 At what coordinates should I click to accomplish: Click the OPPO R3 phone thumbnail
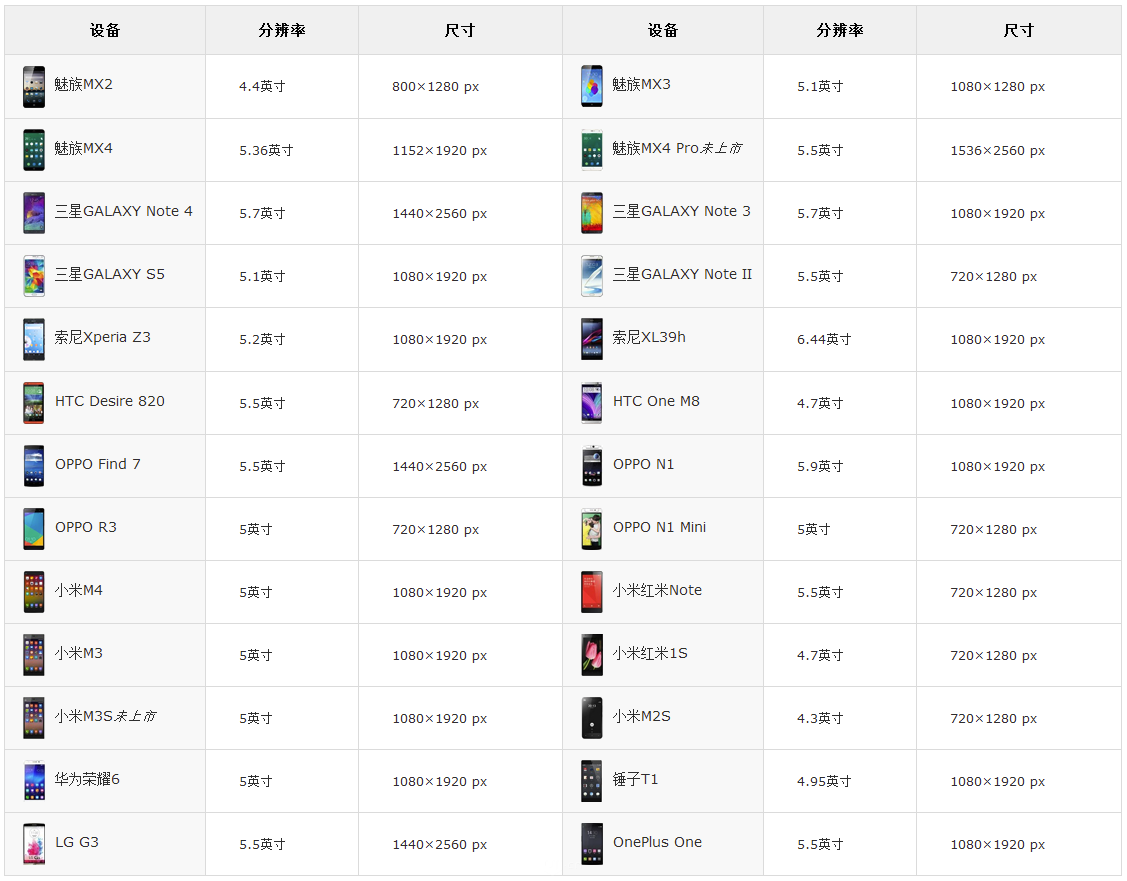(x=34, y=530)
